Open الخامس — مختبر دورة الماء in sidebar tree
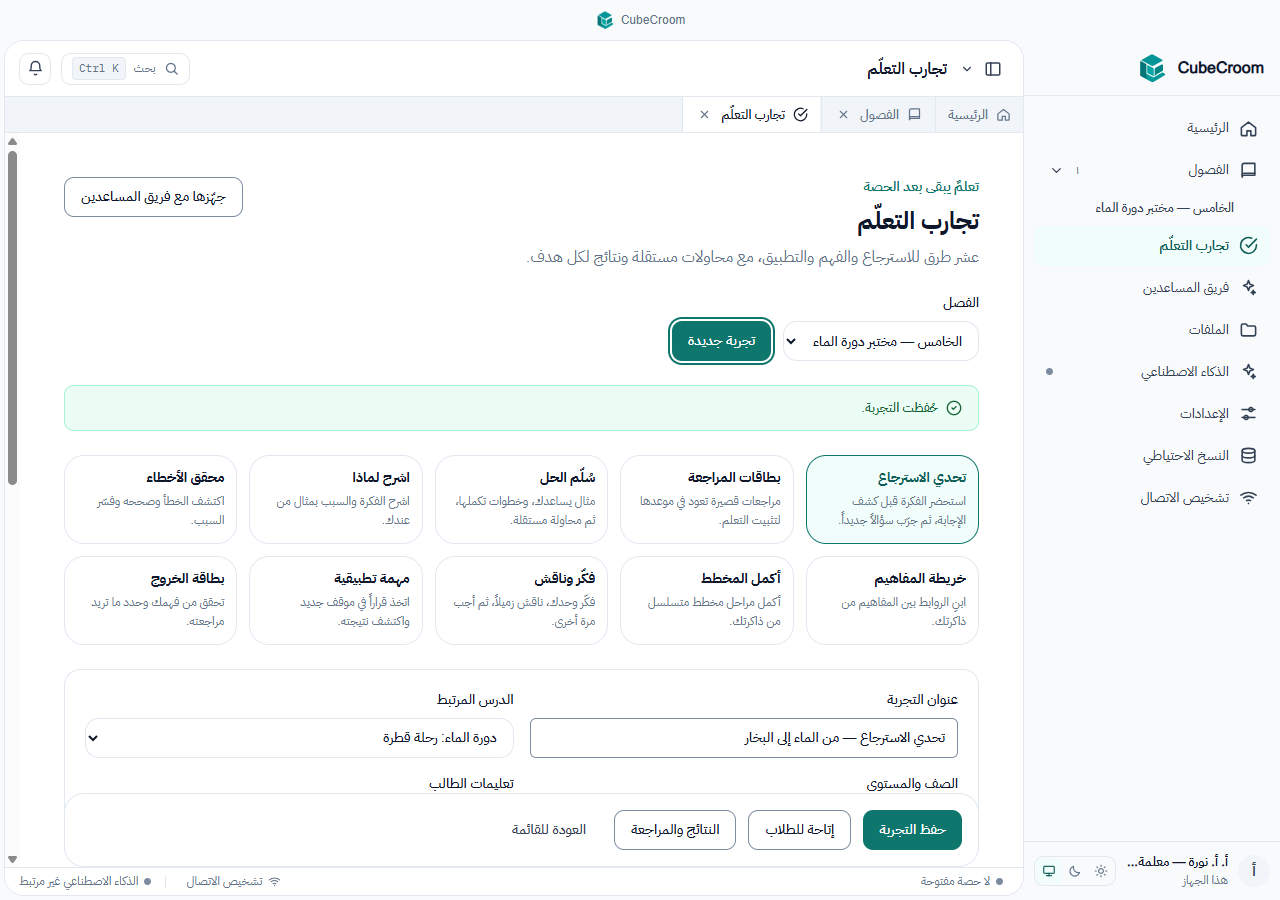The width and height of the screenshot is (1280, 900). pyautogui.click(x=1165, y=208)
